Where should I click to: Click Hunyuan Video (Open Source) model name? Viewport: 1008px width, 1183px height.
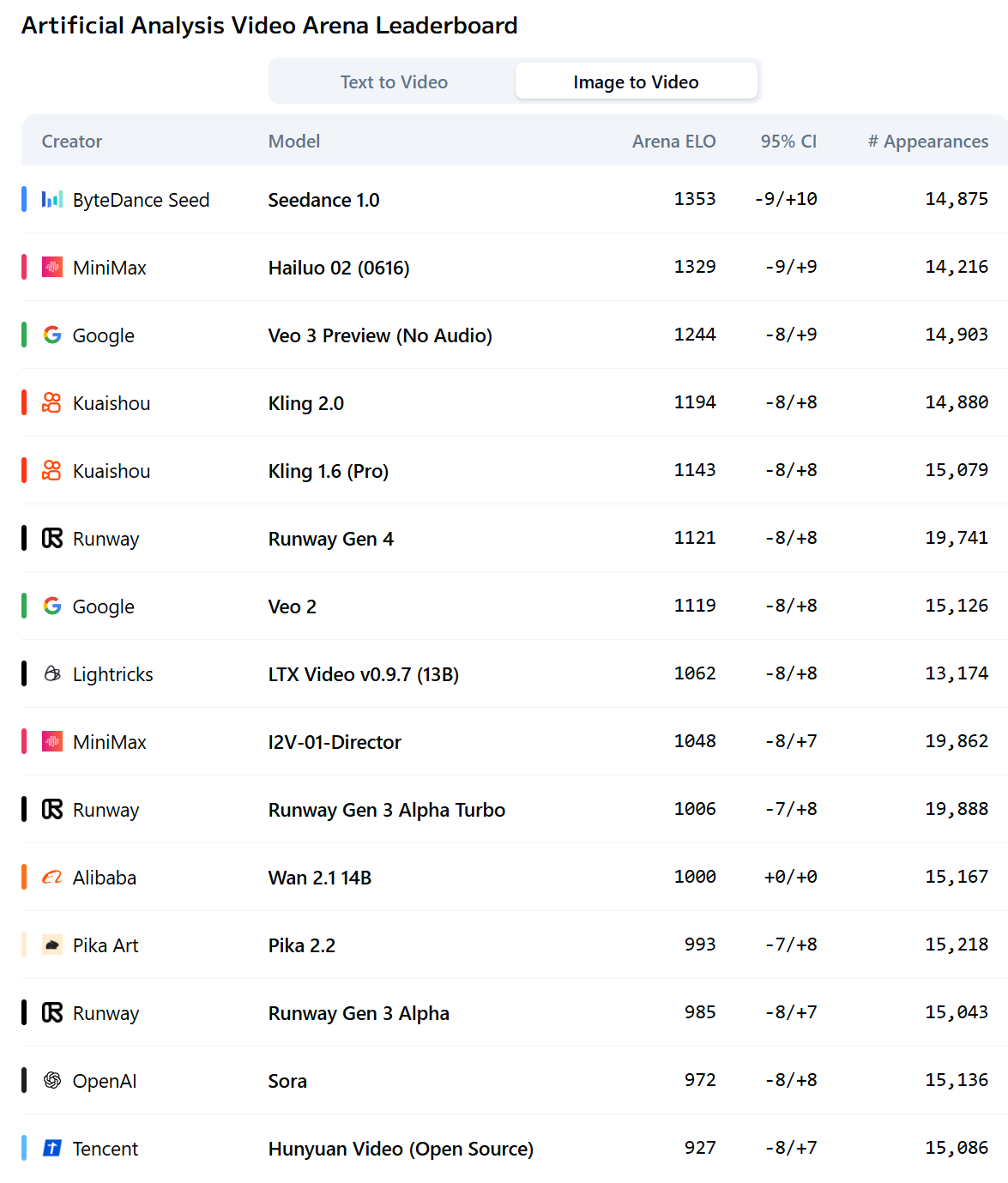[401, 1149]
